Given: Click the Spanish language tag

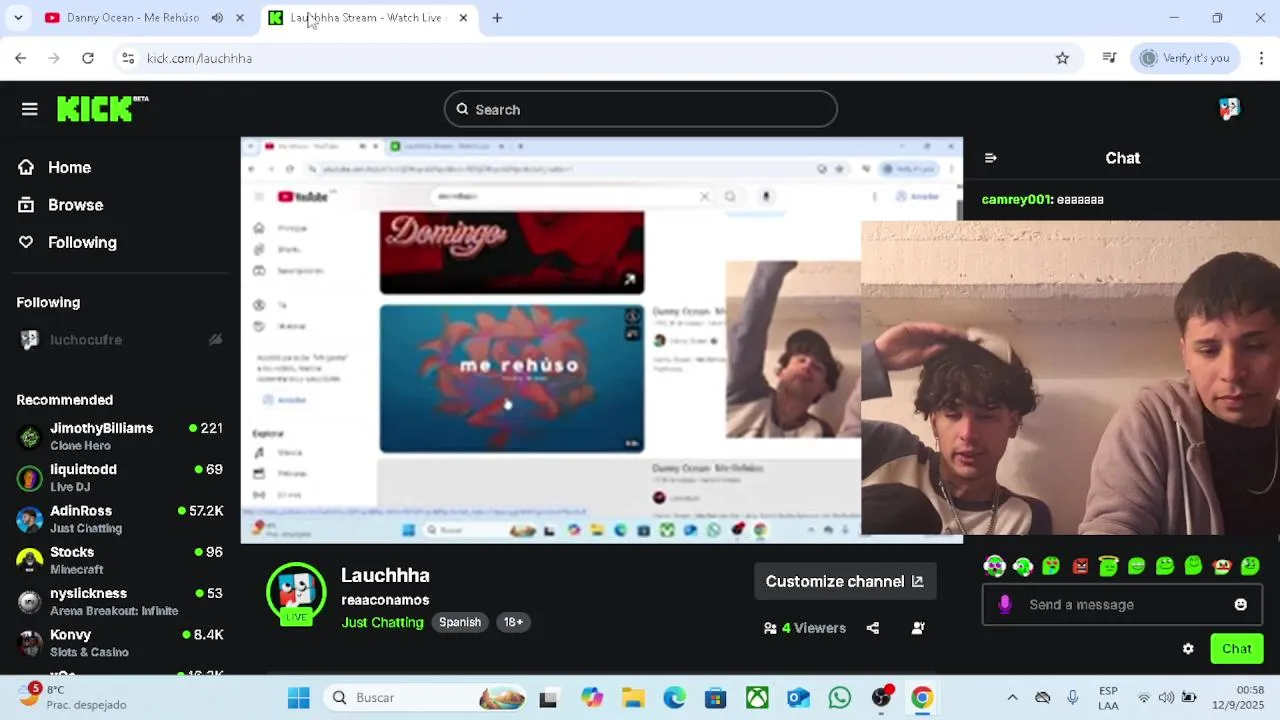Looking at the screenshot, I should (460, 622).
